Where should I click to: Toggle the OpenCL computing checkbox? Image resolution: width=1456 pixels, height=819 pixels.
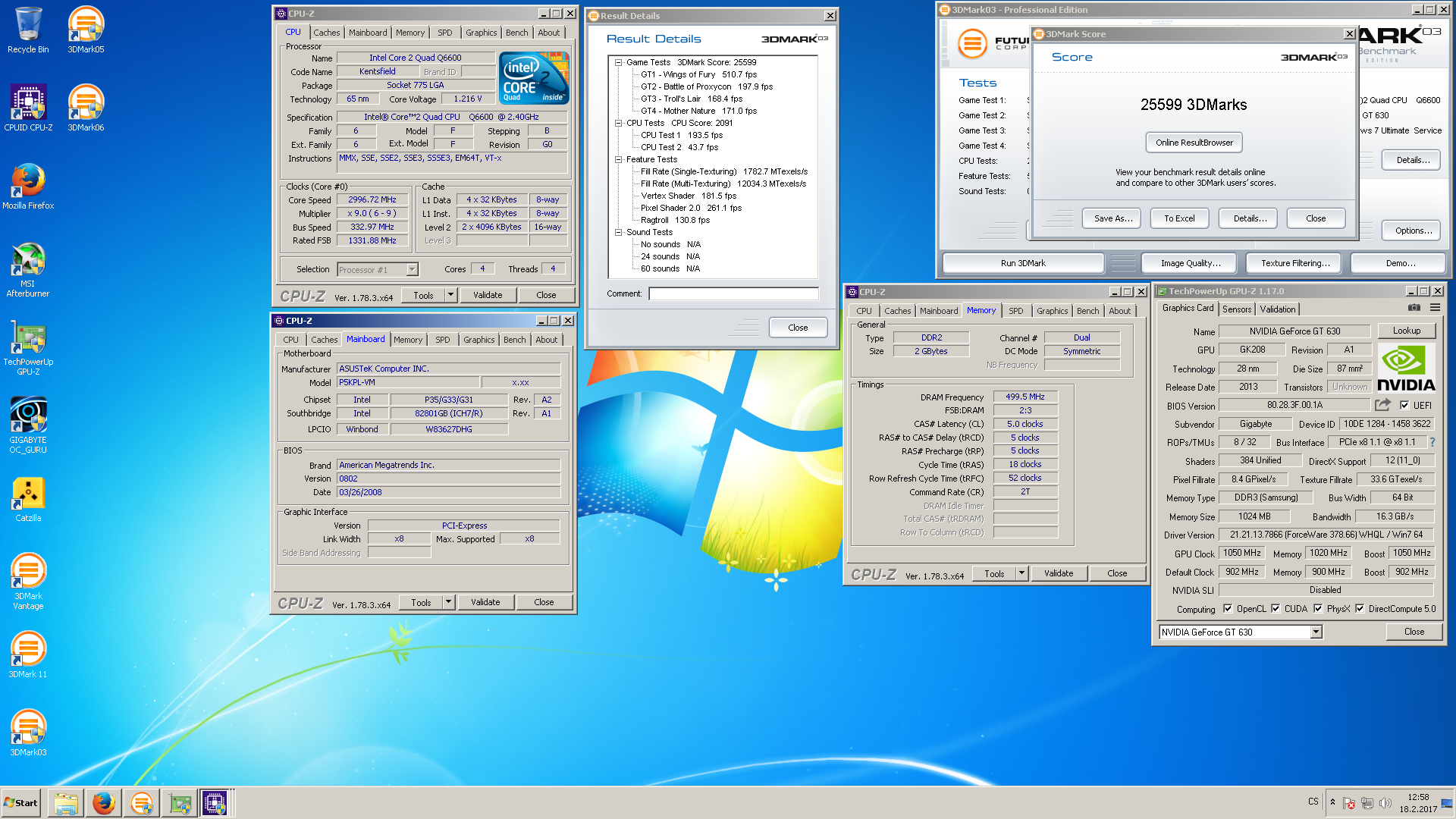tap(1228, 609)
